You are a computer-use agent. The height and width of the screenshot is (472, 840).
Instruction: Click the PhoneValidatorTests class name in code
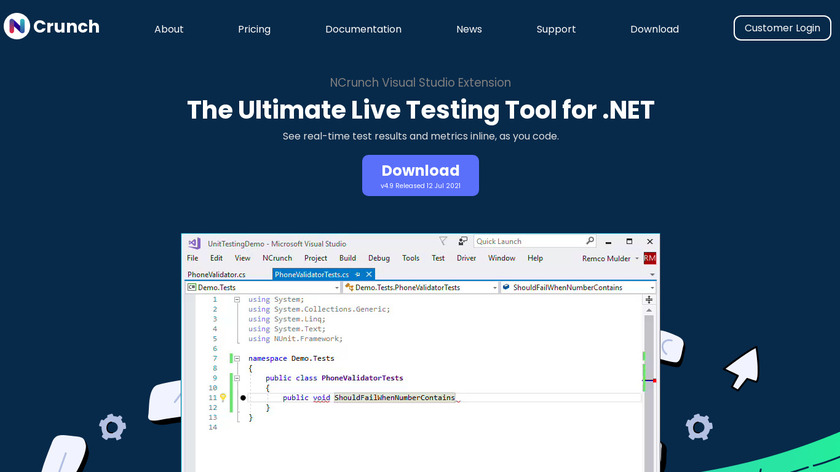(x=362, y=378)
